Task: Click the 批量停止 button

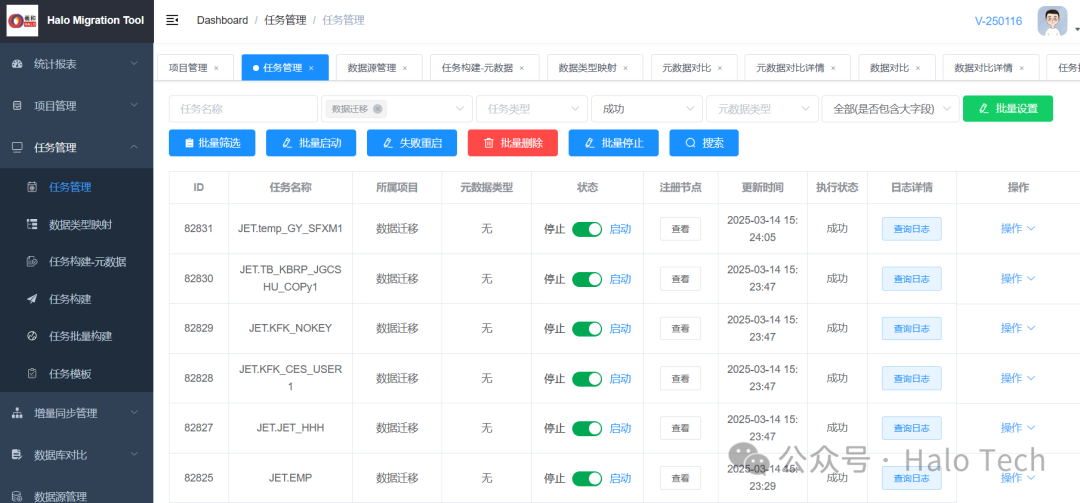Action: 614,143
